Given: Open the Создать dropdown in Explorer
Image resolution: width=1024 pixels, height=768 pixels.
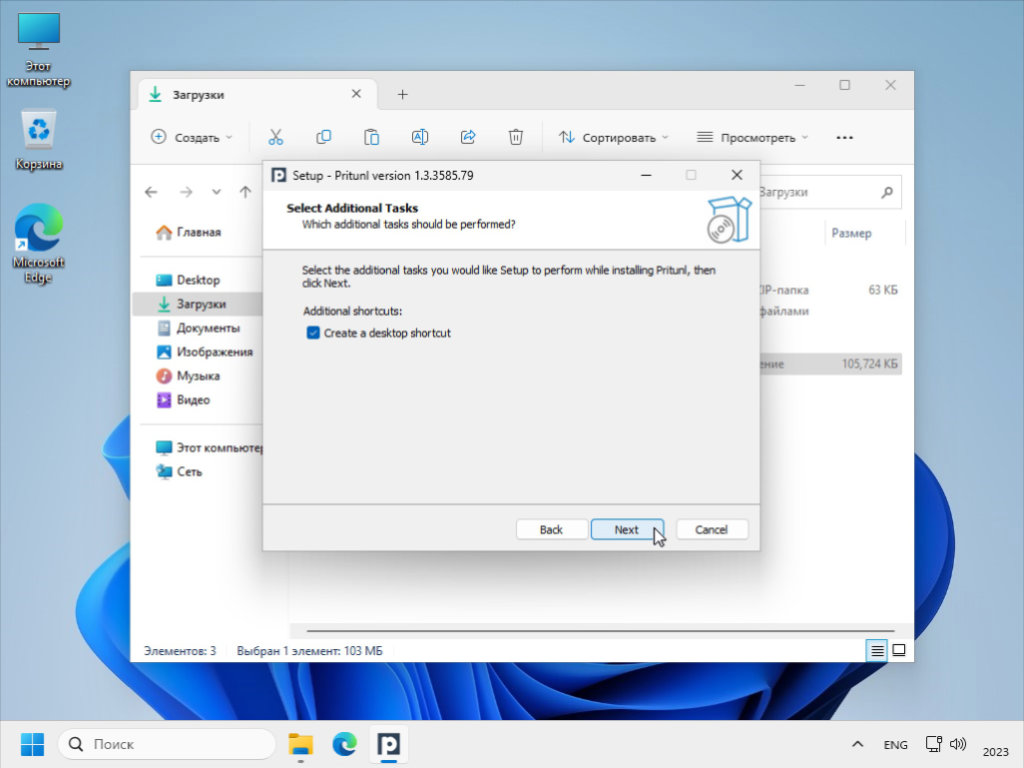Looking at the screenshot, I should pyautogui.click(x=192, y=137).
